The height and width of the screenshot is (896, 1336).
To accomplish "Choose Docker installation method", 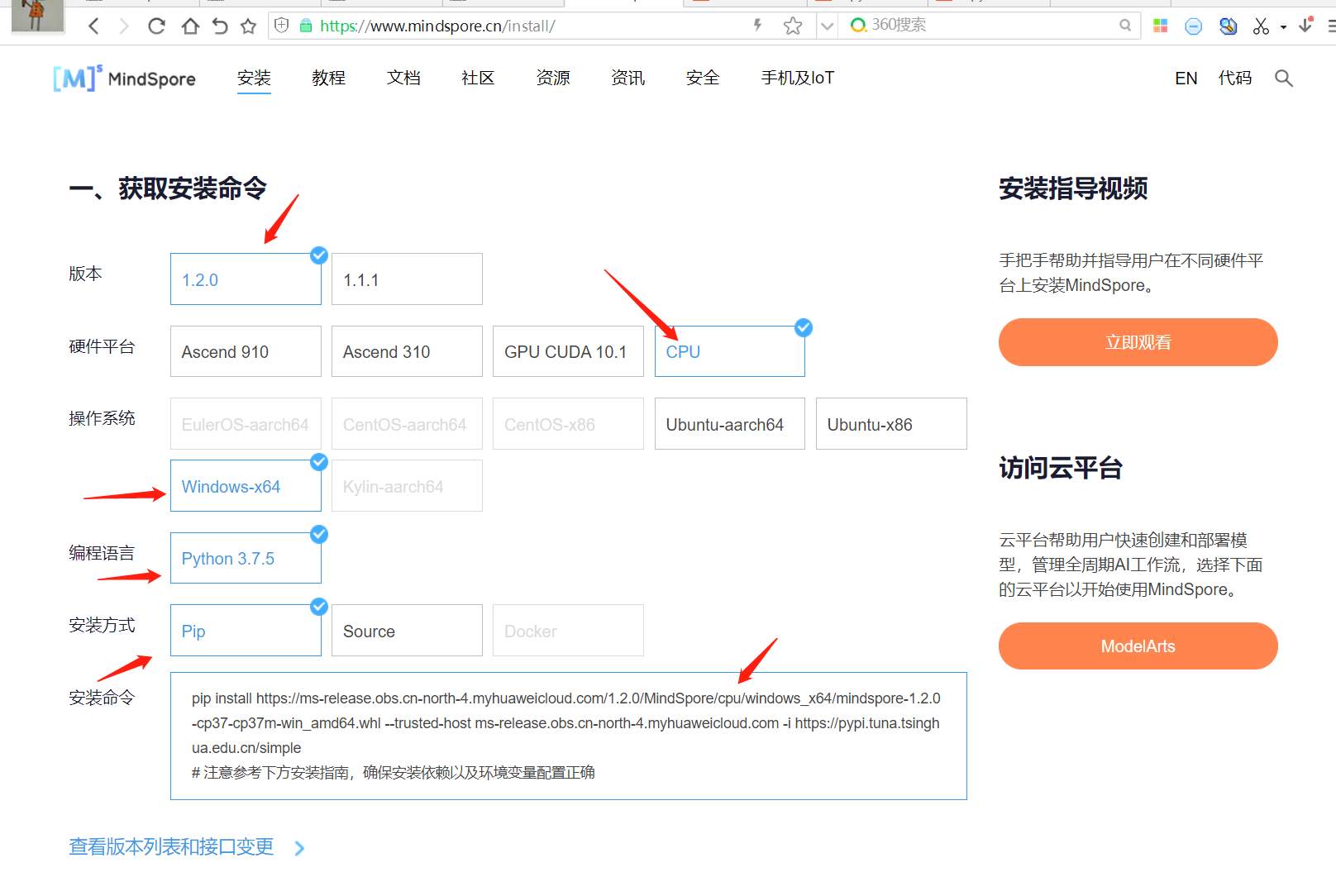I will [x=568, y=631].
